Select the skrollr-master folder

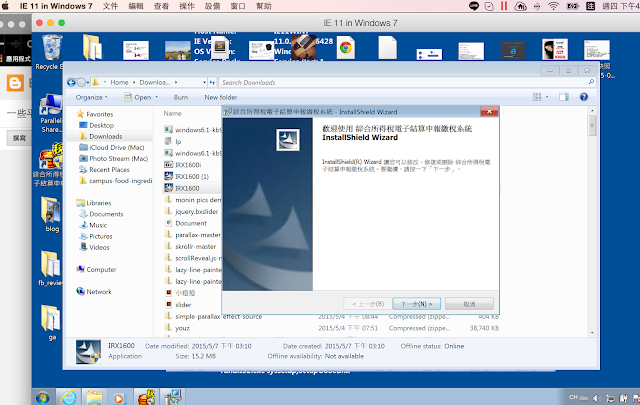[192, 247]
